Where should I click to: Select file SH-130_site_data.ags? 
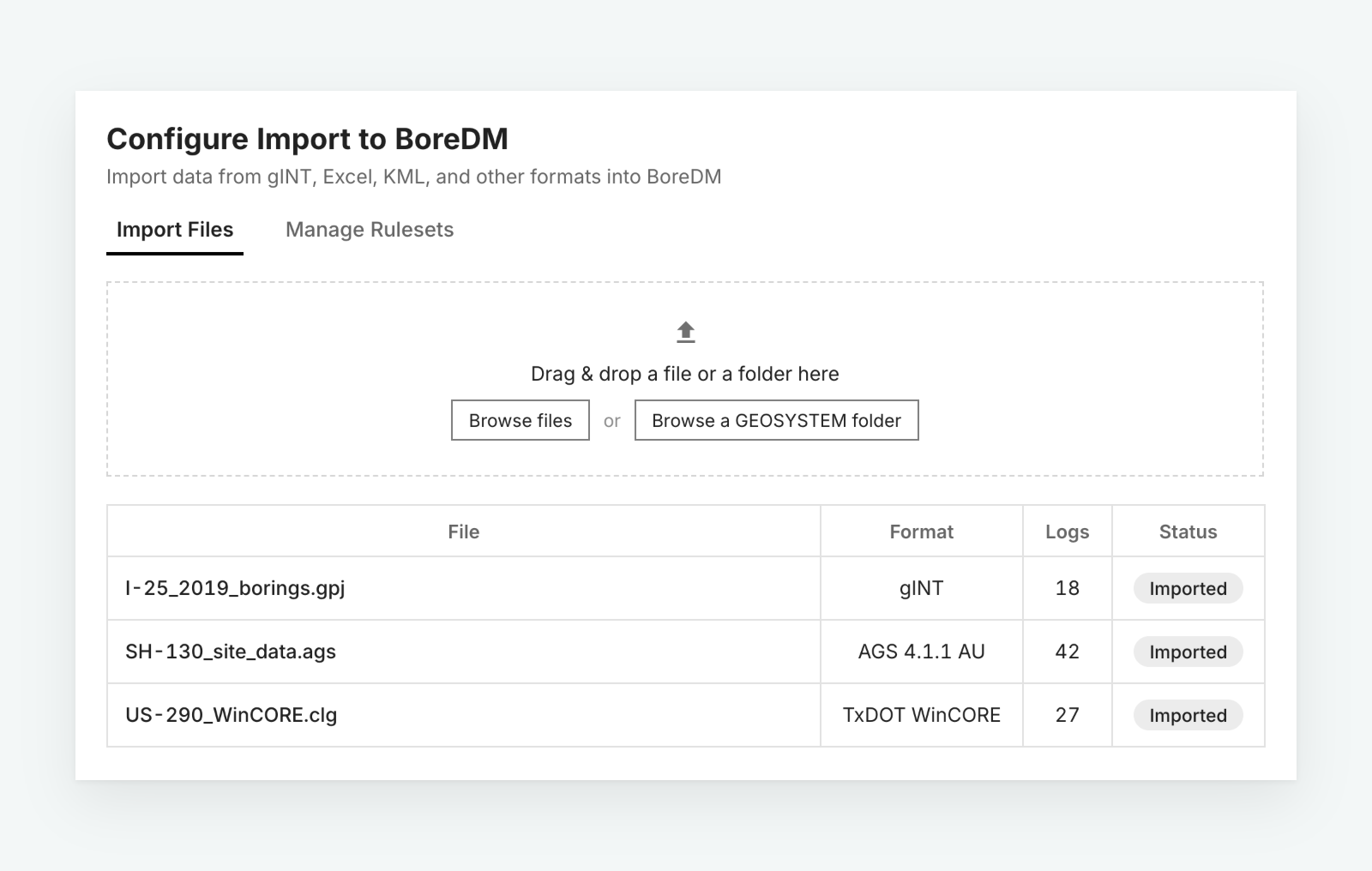click(x=231, y=652)
